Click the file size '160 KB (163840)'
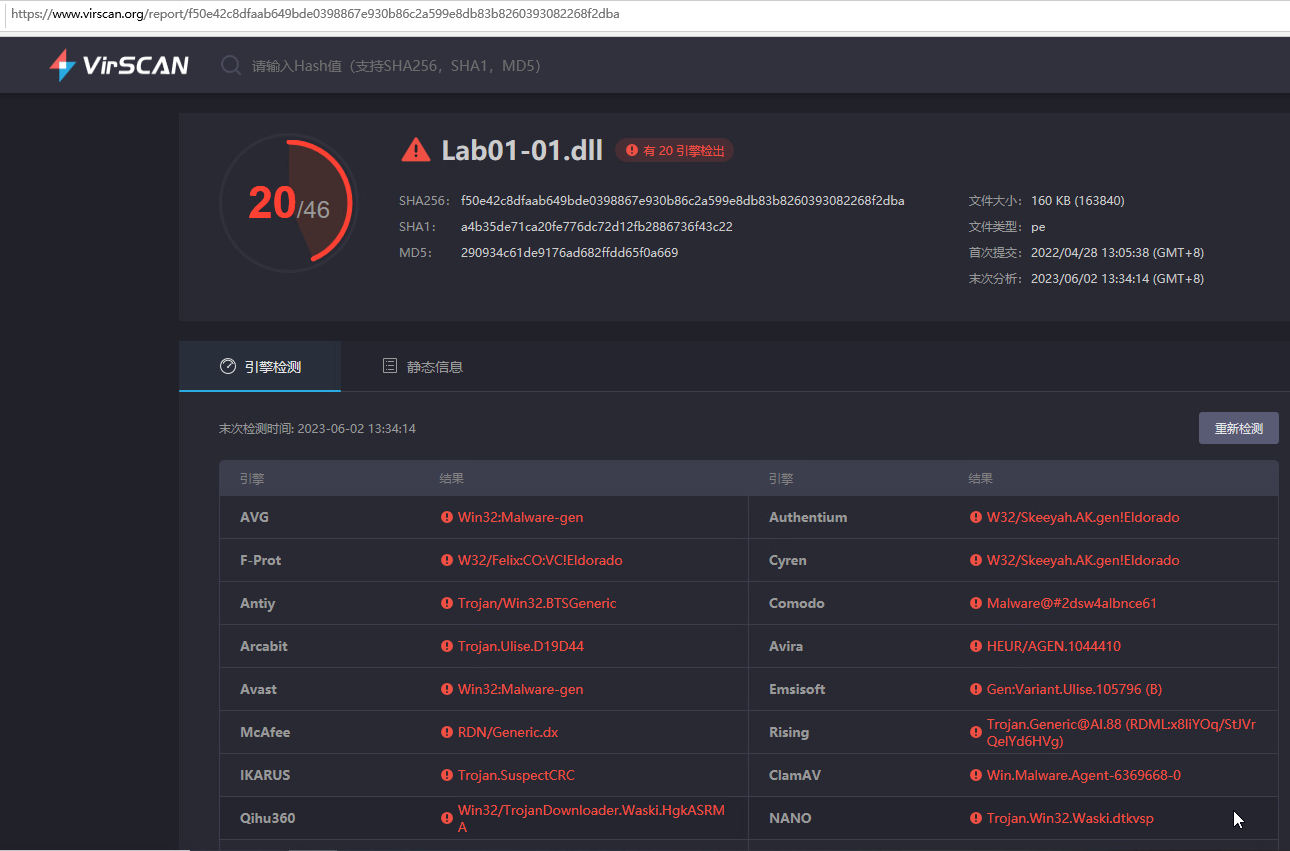The height and width of the screenshot is (851, 1290). coord(1078,201)
